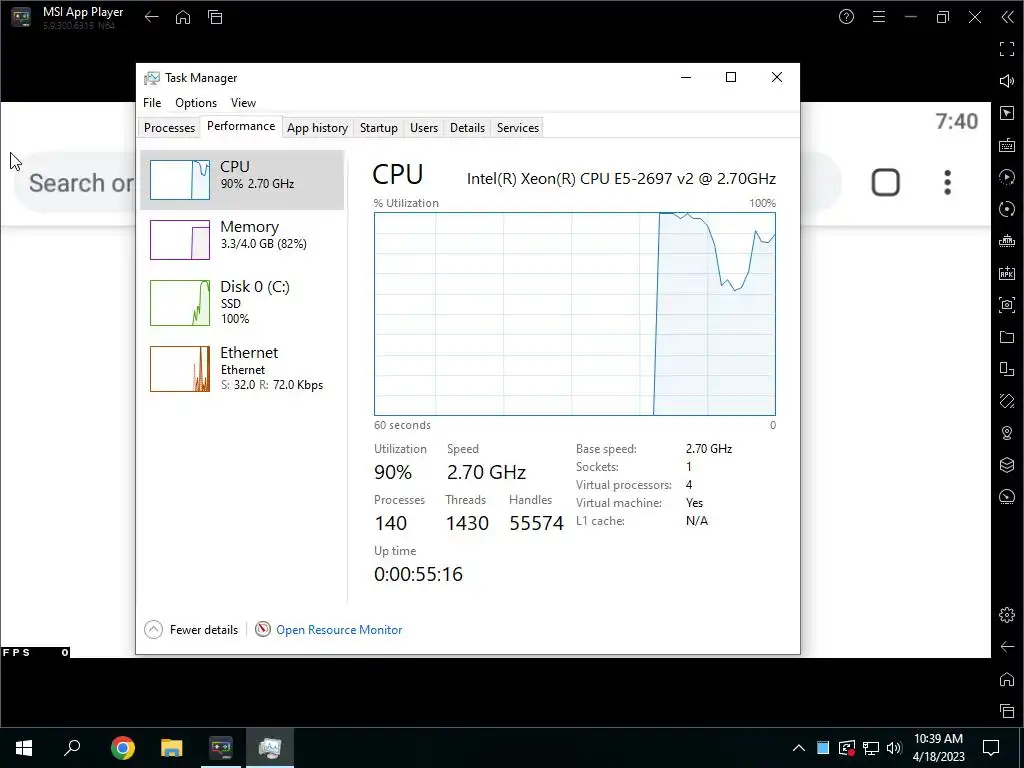Select the Ethernet performance entry
Image resolution: width=1024 pixels, height=768 pixels.
click(242, 369)
